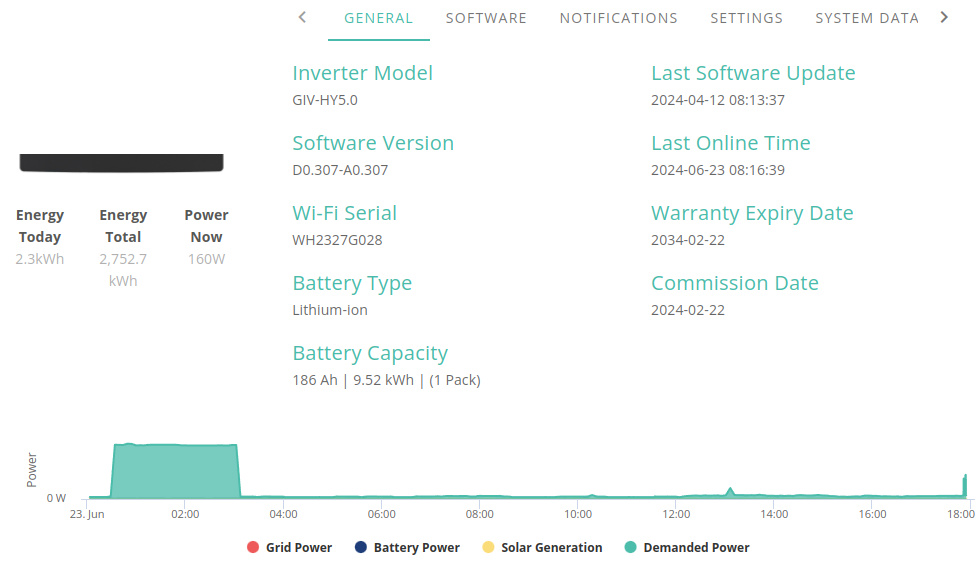This screenshot has height=568, width=976.
Task: Click the Wi-Fi Serial value WH2327G028
Action: tap(337, 240)
